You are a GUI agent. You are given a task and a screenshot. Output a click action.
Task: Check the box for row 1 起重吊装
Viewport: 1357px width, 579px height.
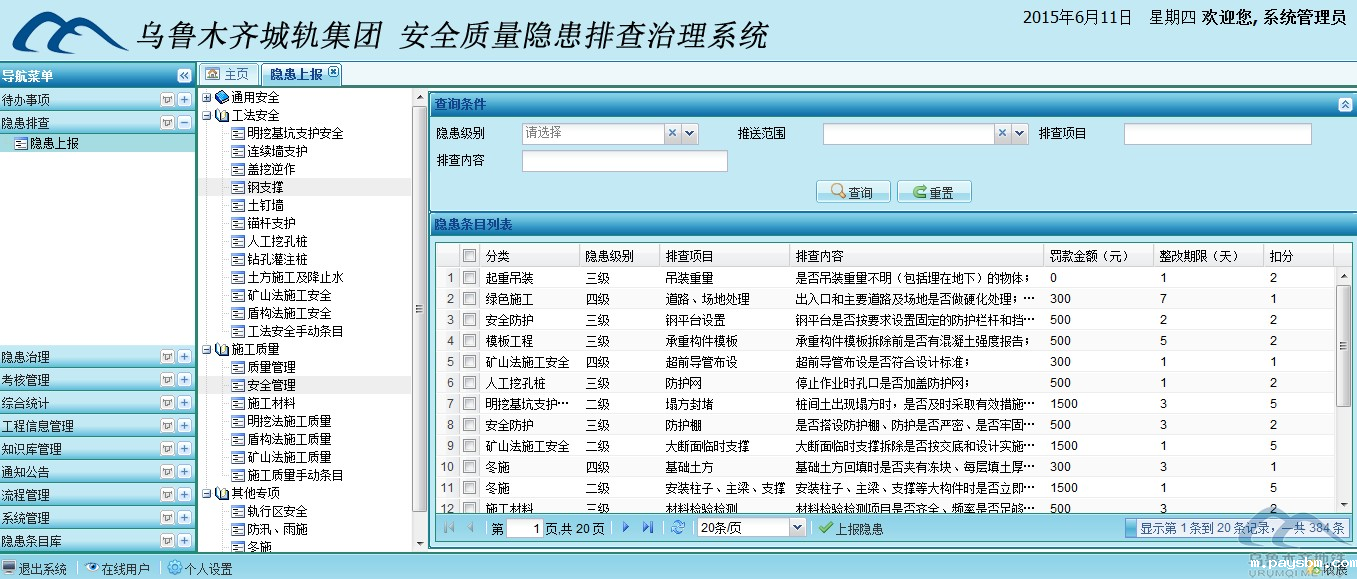click(469, 278)
